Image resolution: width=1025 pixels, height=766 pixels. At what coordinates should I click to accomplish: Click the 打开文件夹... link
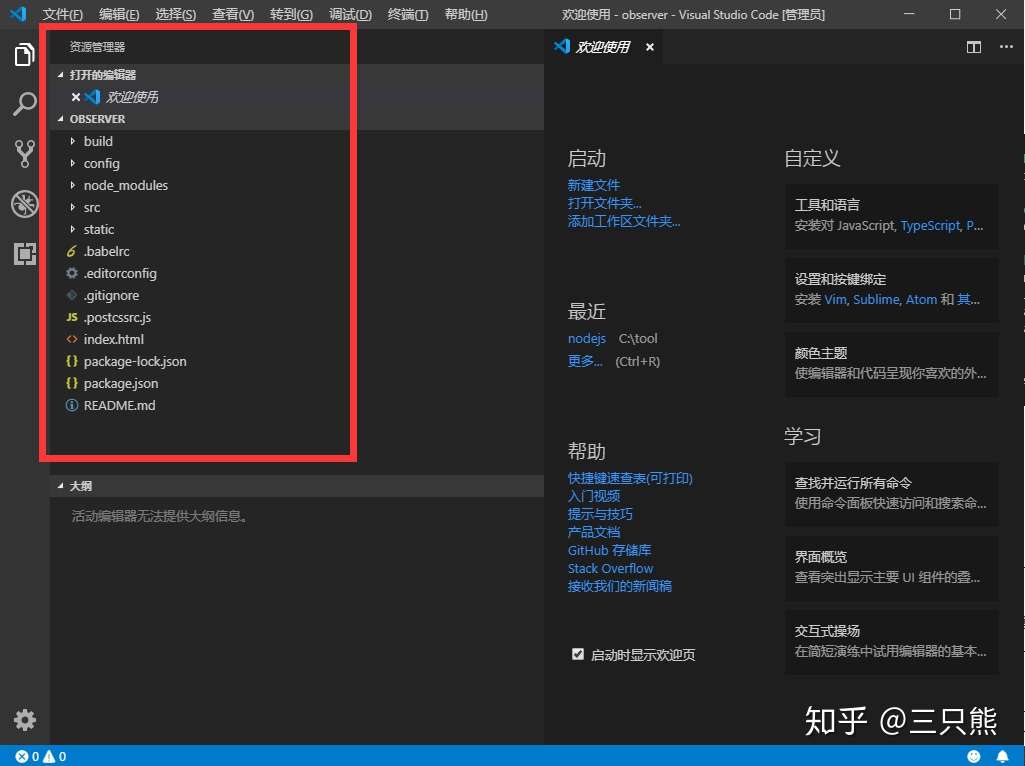click(605, 203)
